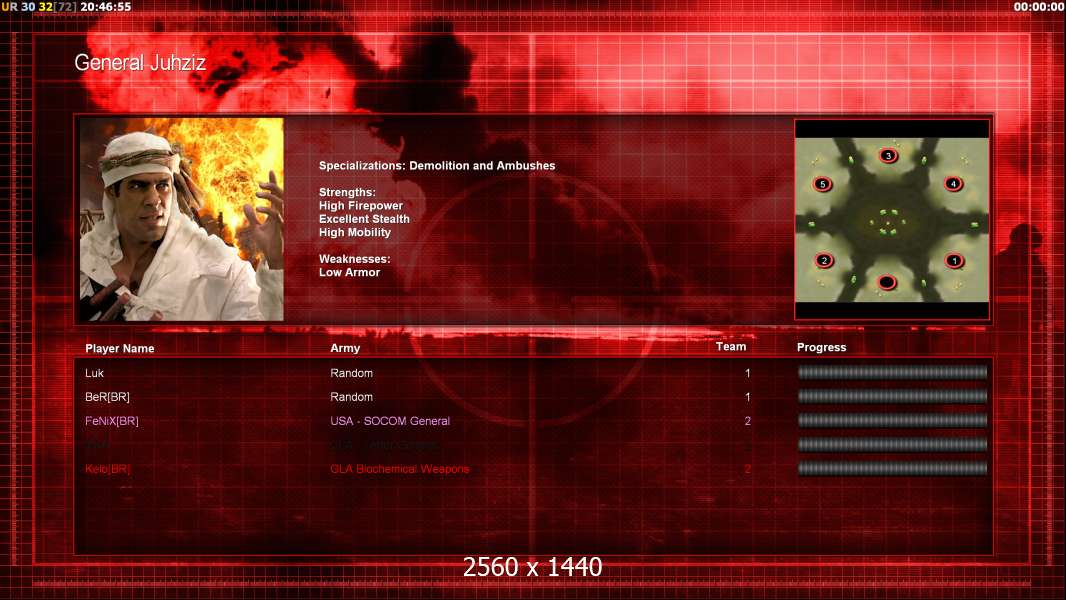This screenshot has height=600, width=1066.
Task: Click start position 5 on the map
Action: 823,184
